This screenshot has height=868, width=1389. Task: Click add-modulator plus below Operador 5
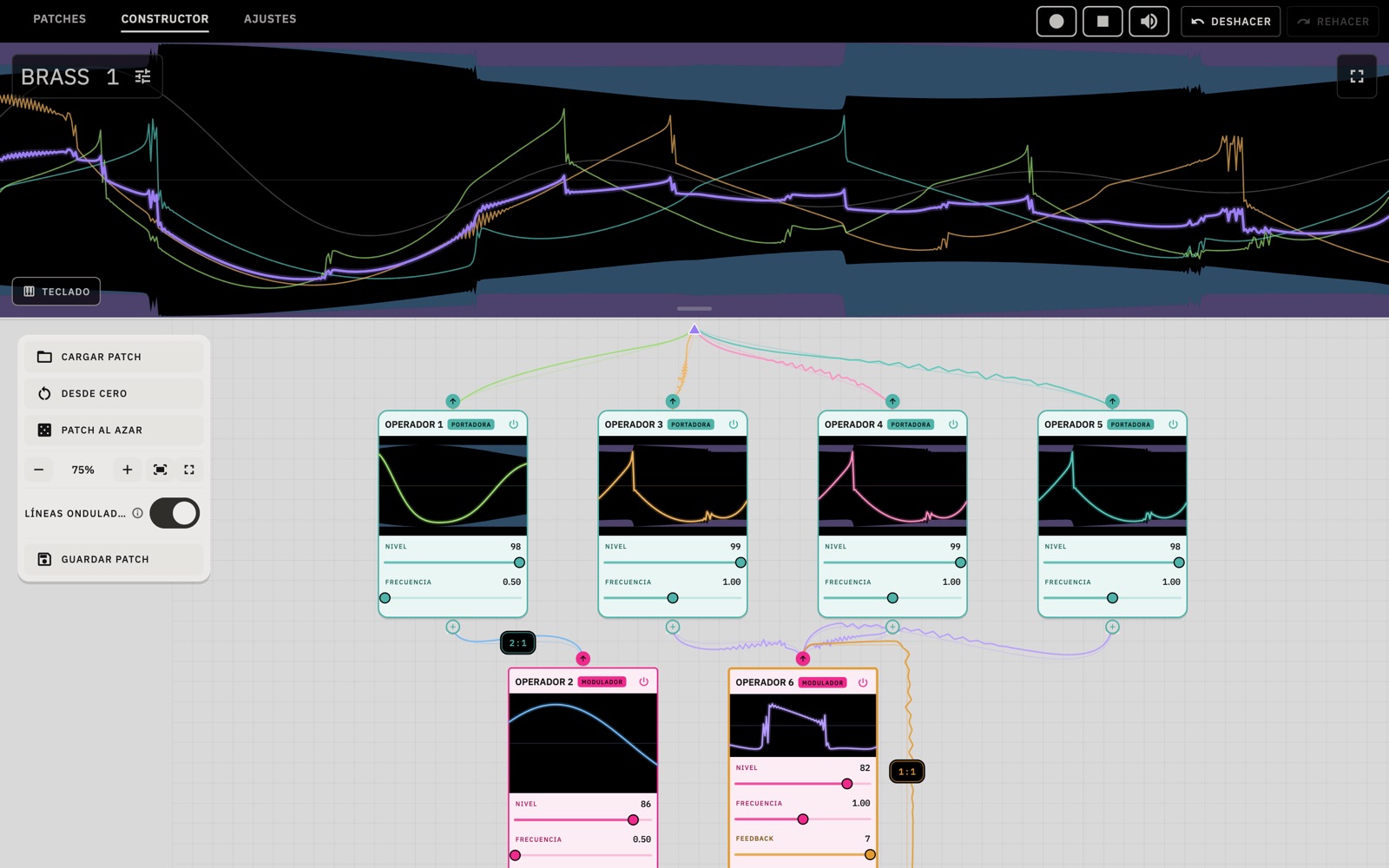click(1112, 627)
